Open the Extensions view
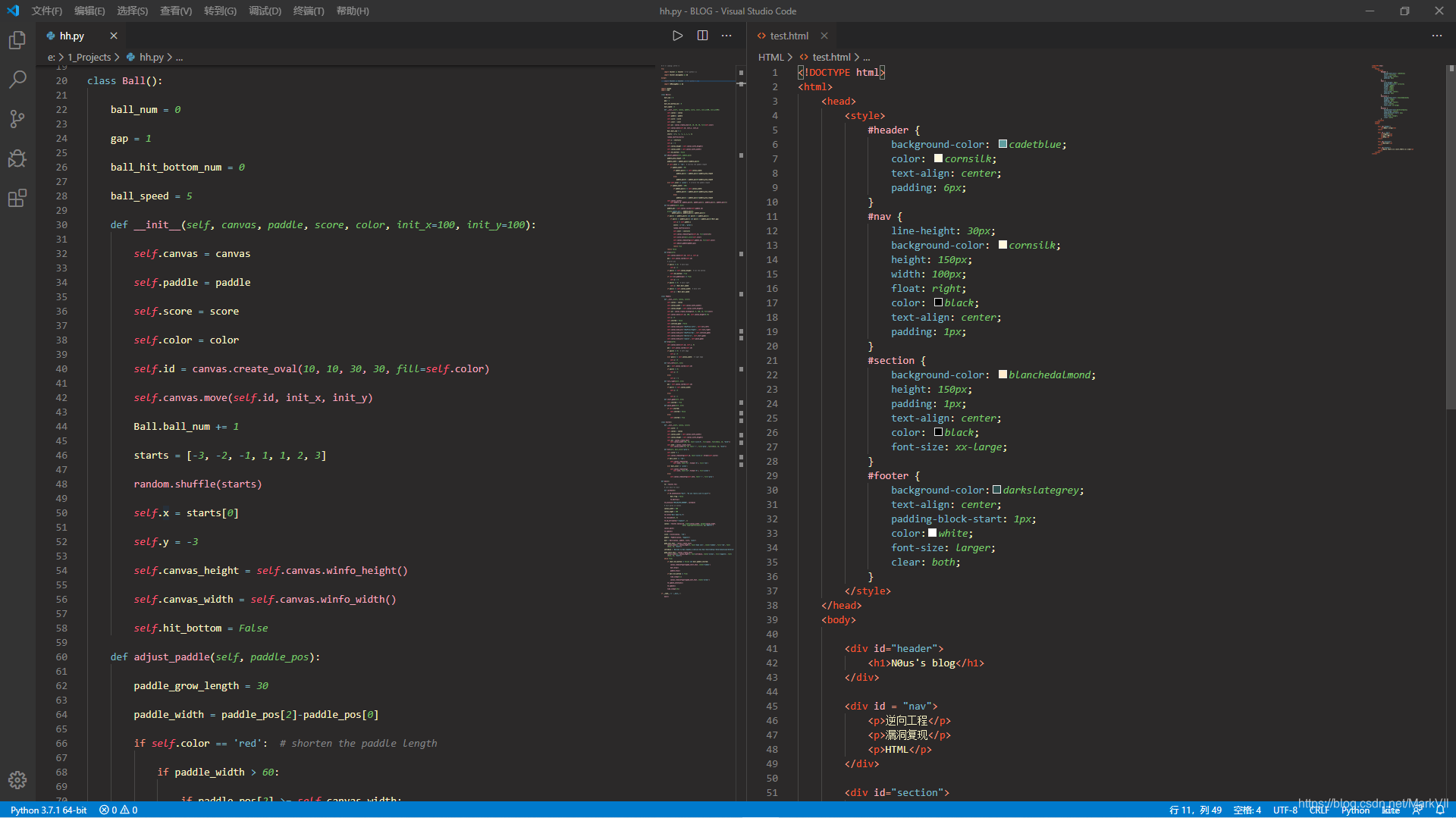Screen dimensions: 1456x818 tap(17, 198)
